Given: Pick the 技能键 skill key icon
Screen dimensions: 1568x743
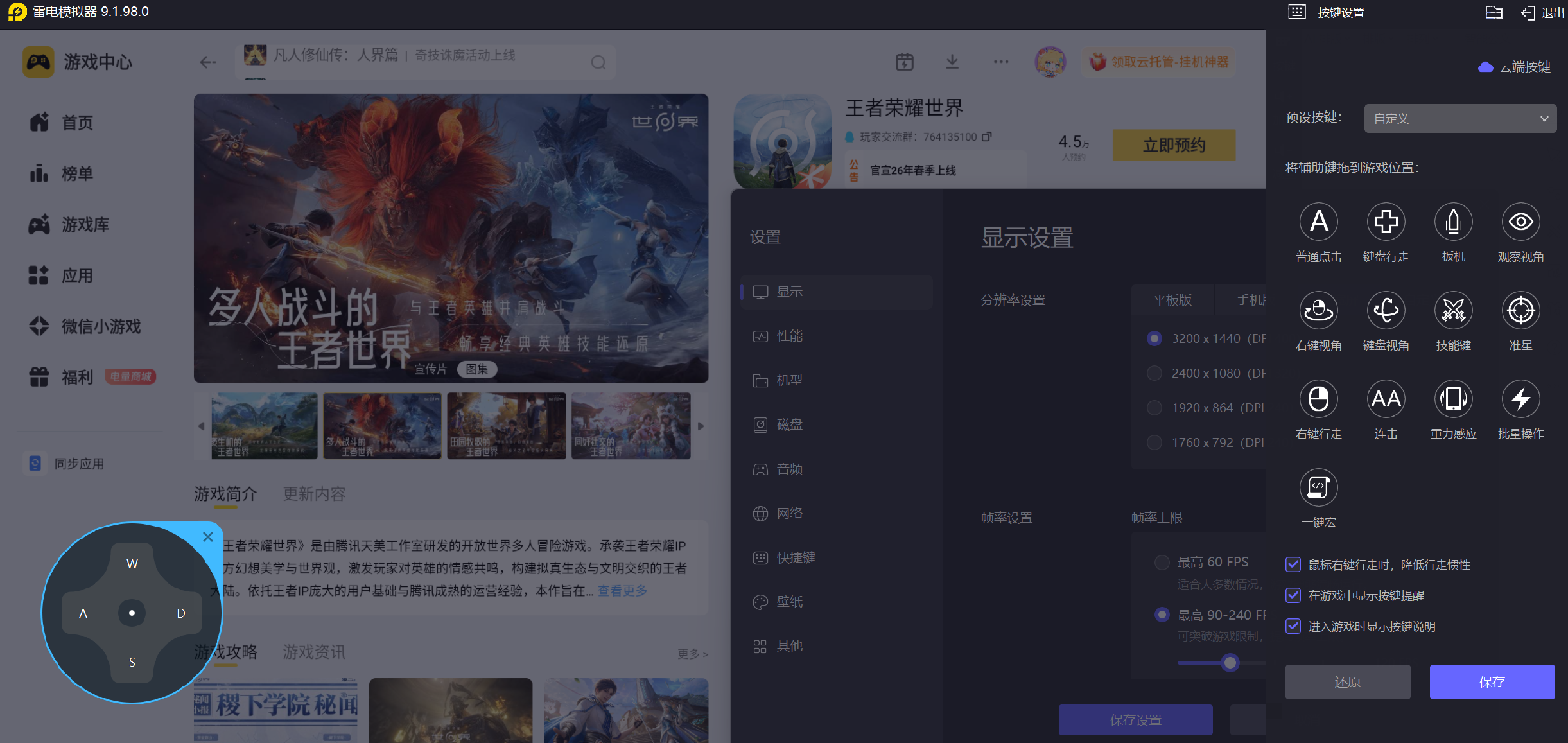Looking at the screenshot, I should tap(1453, 311).
